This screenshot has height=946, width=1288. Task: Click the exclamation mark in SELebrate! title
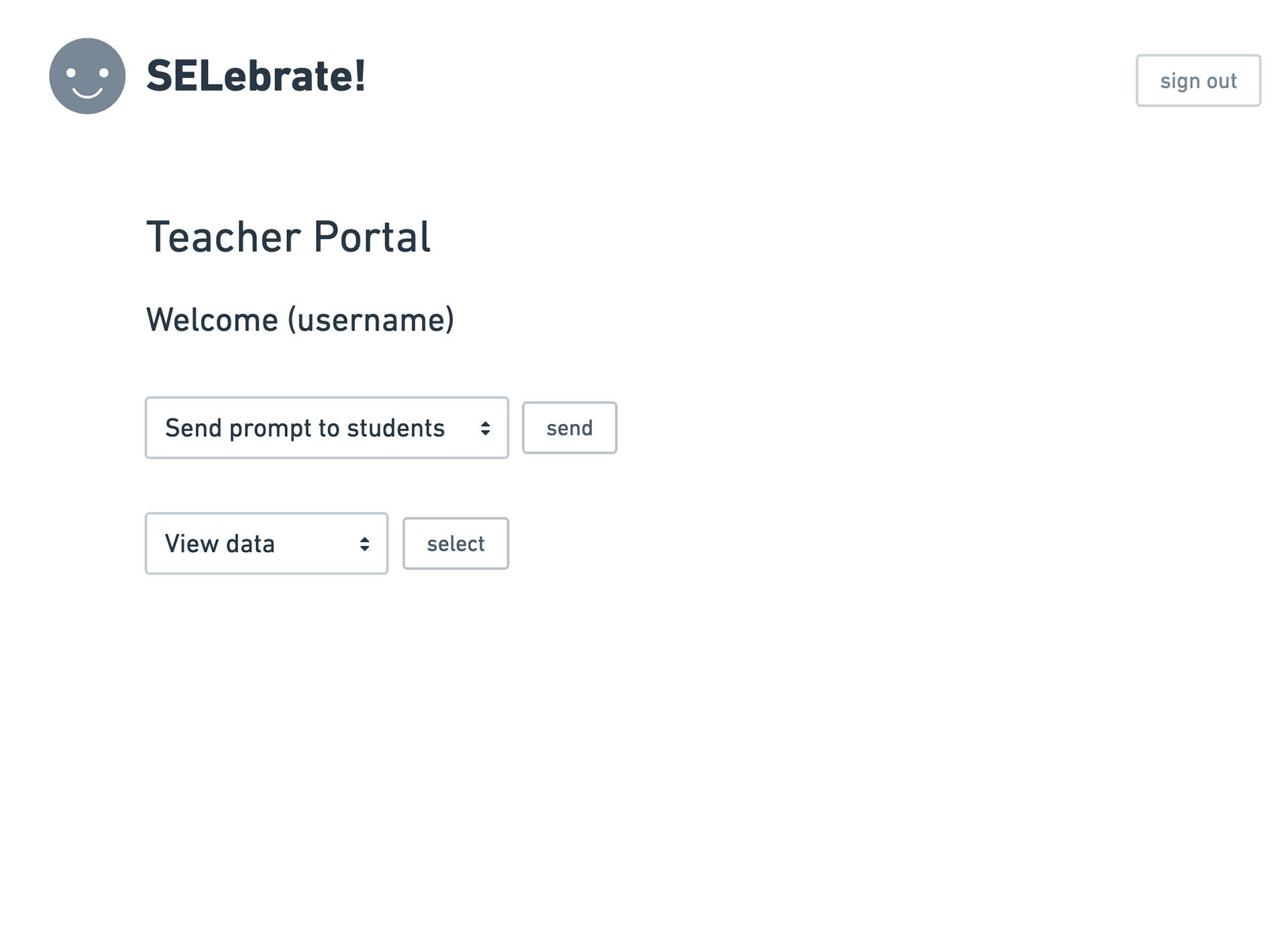360,76
